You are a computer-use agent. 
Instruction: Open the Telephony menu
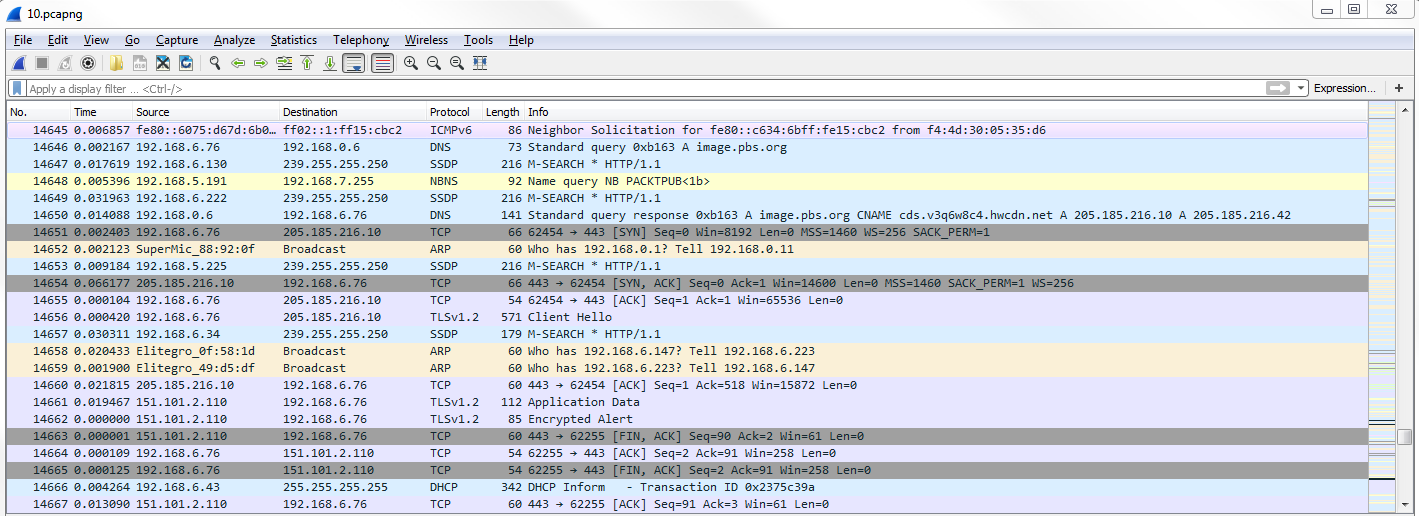(360, 40)
